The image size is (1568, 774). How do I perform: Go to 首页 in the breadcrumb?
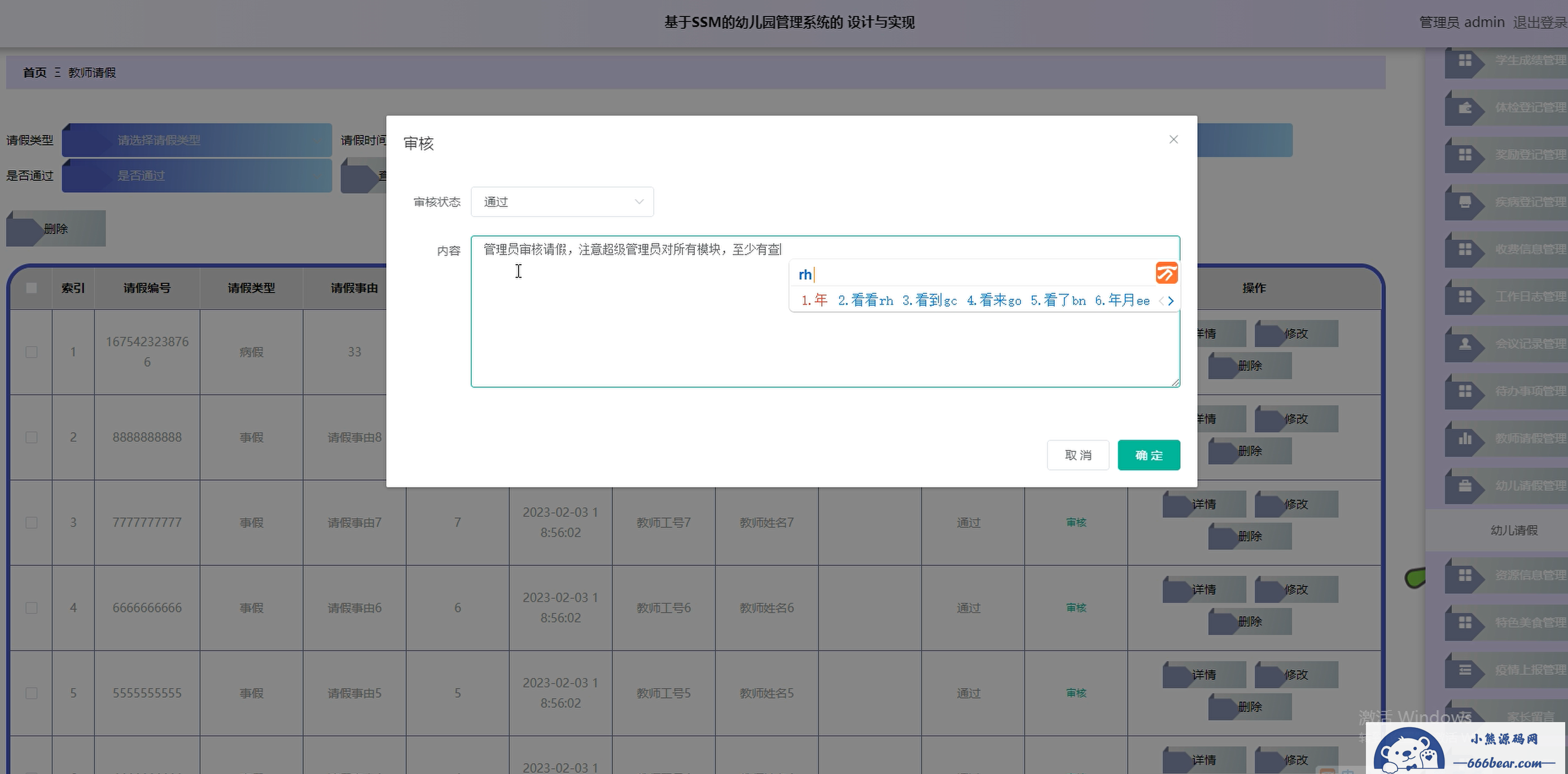[34, 72]
